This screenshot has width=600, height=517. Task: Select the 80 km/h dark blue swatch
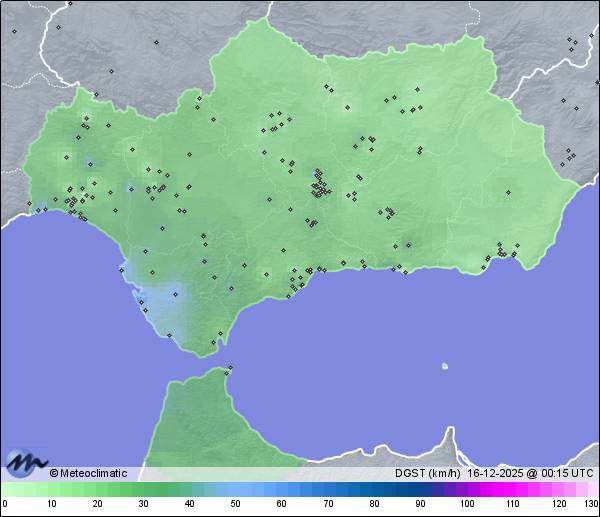pyautogui.click(x=374, y=490)
